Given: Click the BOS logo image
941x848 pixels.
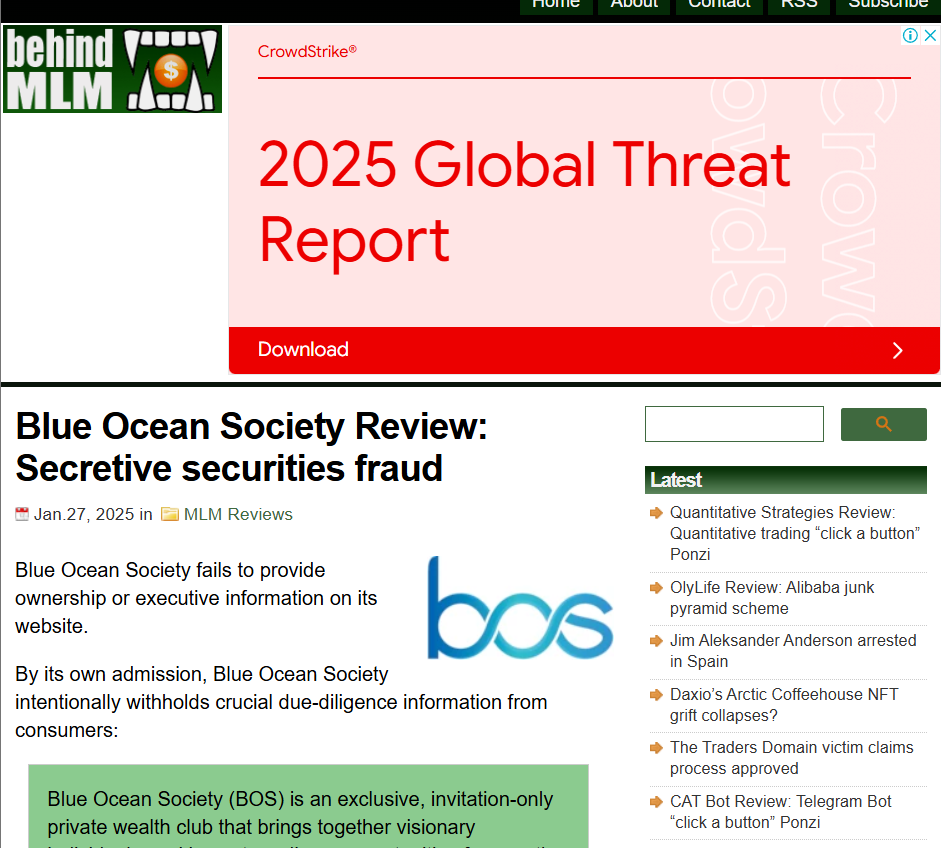Looking at the screenshot, I should [520, 607].
